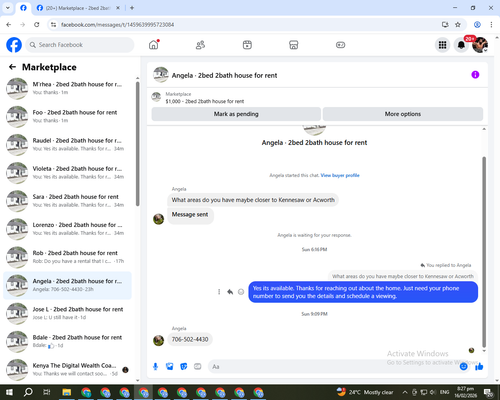
Task: Click the Search Facebook field
Action: [80, 45]
